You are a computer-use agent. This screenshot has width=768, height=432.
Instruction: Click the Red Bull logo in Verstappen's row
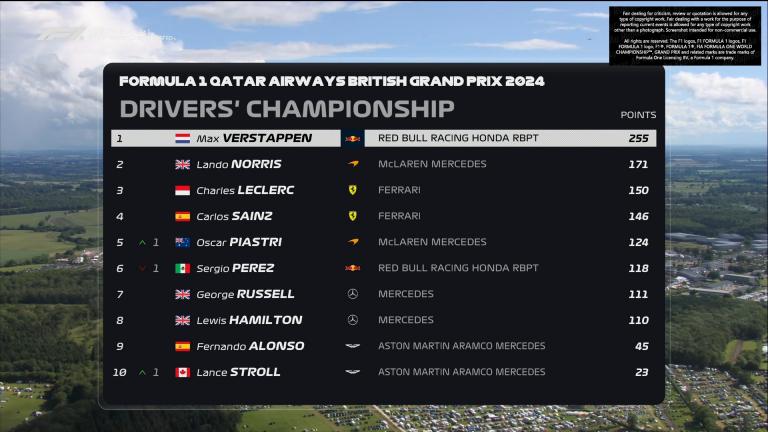click(x=353, y=139)
